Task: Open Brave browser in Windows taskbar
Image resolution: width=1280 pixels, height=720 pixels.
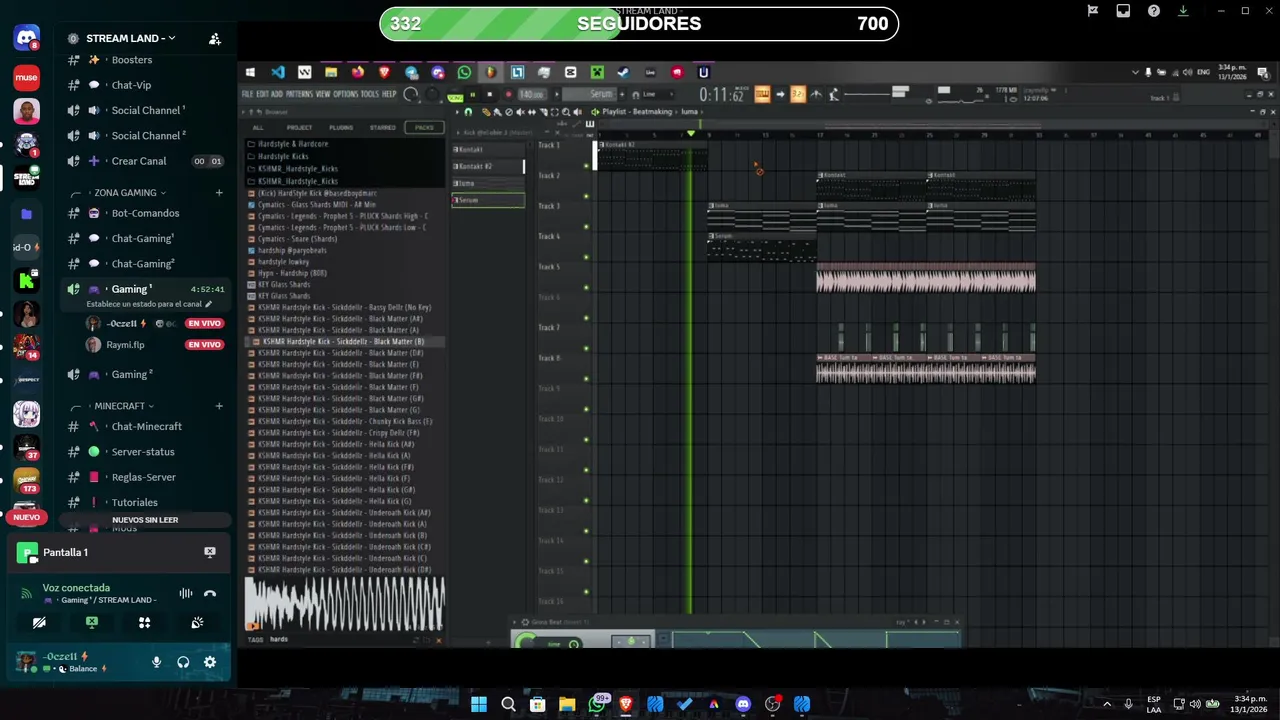Action: tap(626, 704)
